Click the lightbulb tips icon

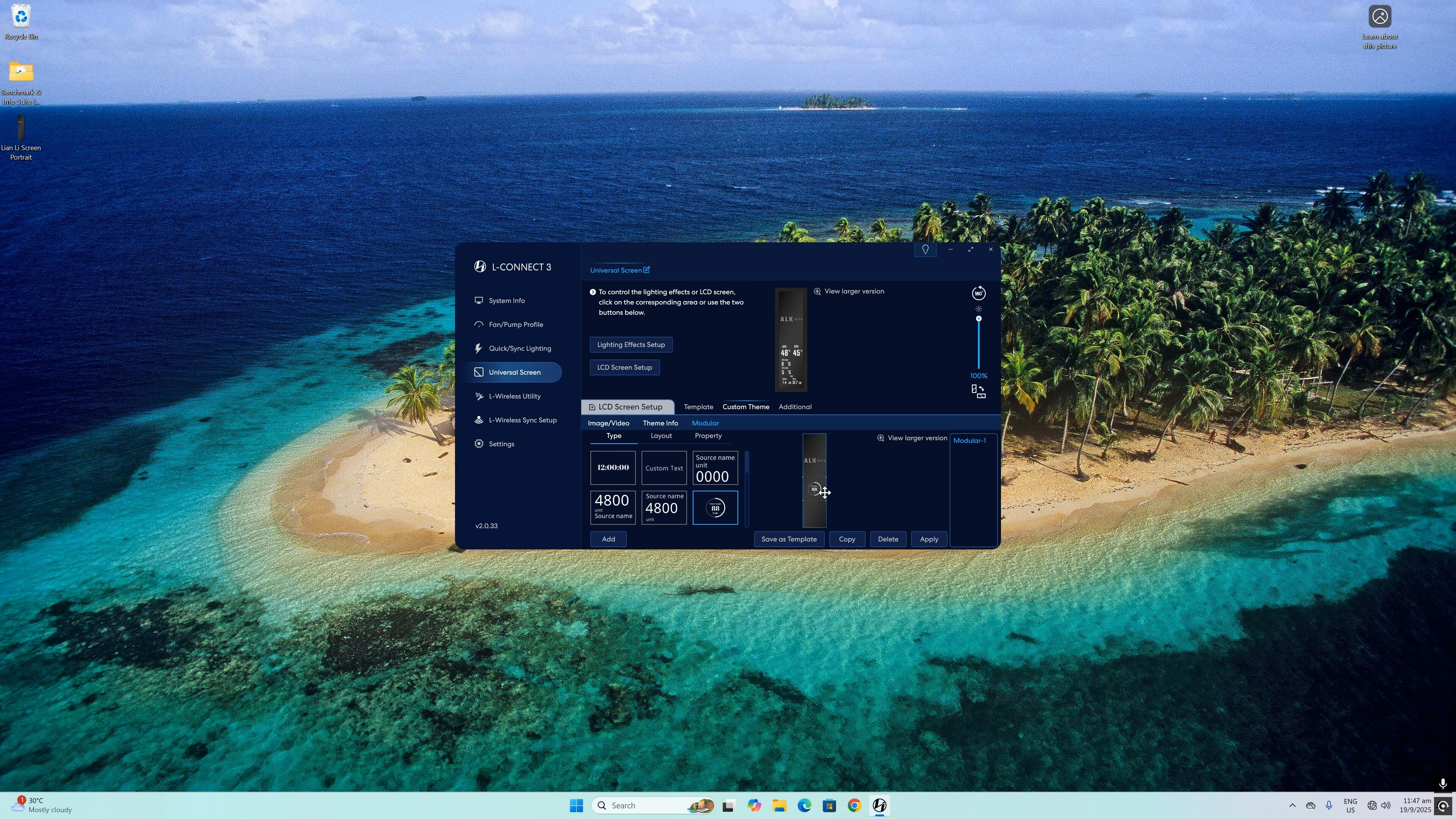click(x=925, y=249)
